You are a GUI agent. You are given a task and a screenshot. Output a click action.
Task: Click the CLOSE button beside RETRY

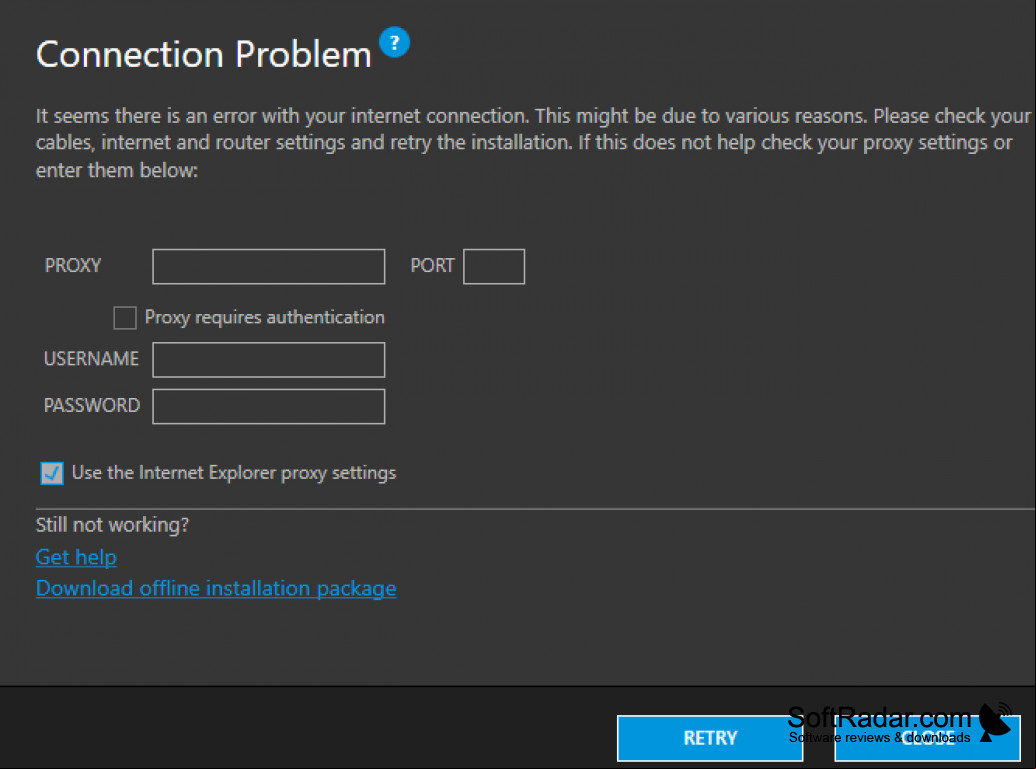(928, 738)
